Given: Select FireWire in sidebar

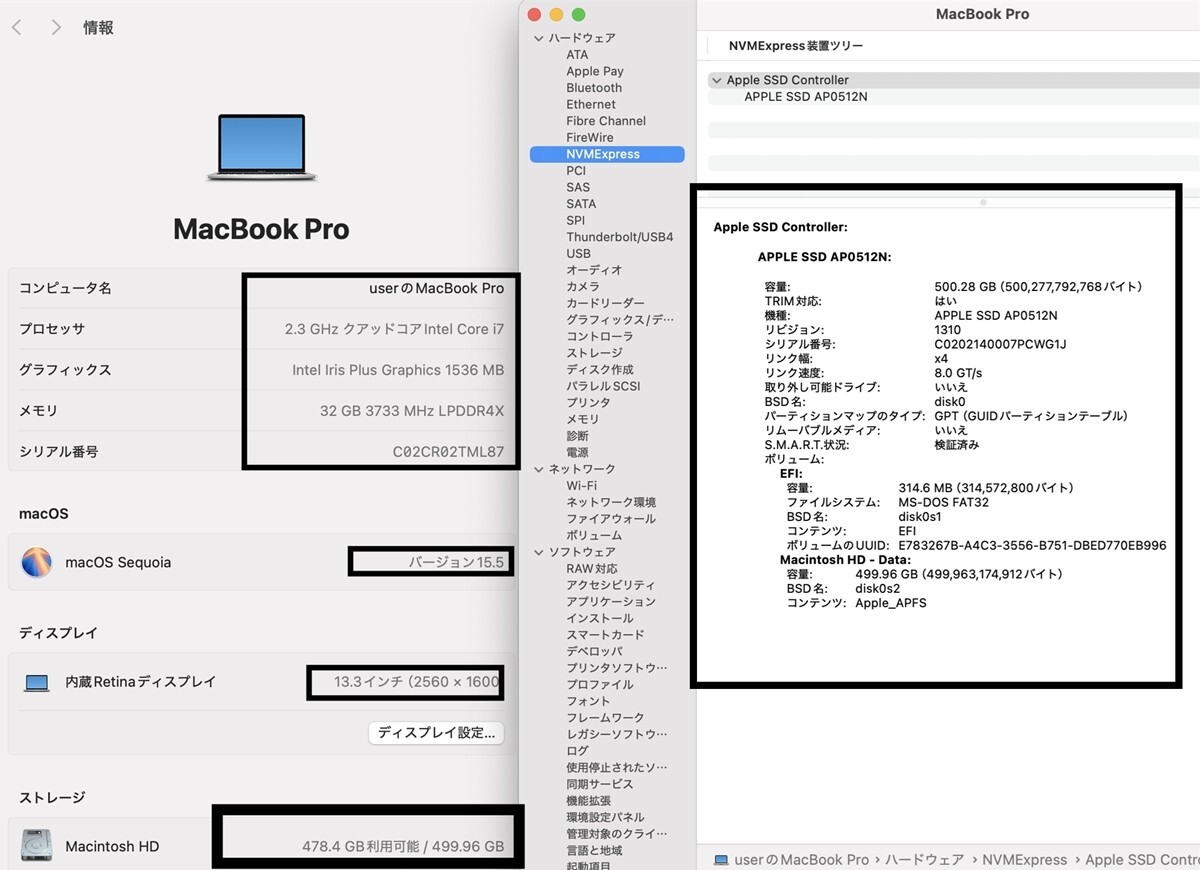Looking at the screenshot, I should point(590,137).
